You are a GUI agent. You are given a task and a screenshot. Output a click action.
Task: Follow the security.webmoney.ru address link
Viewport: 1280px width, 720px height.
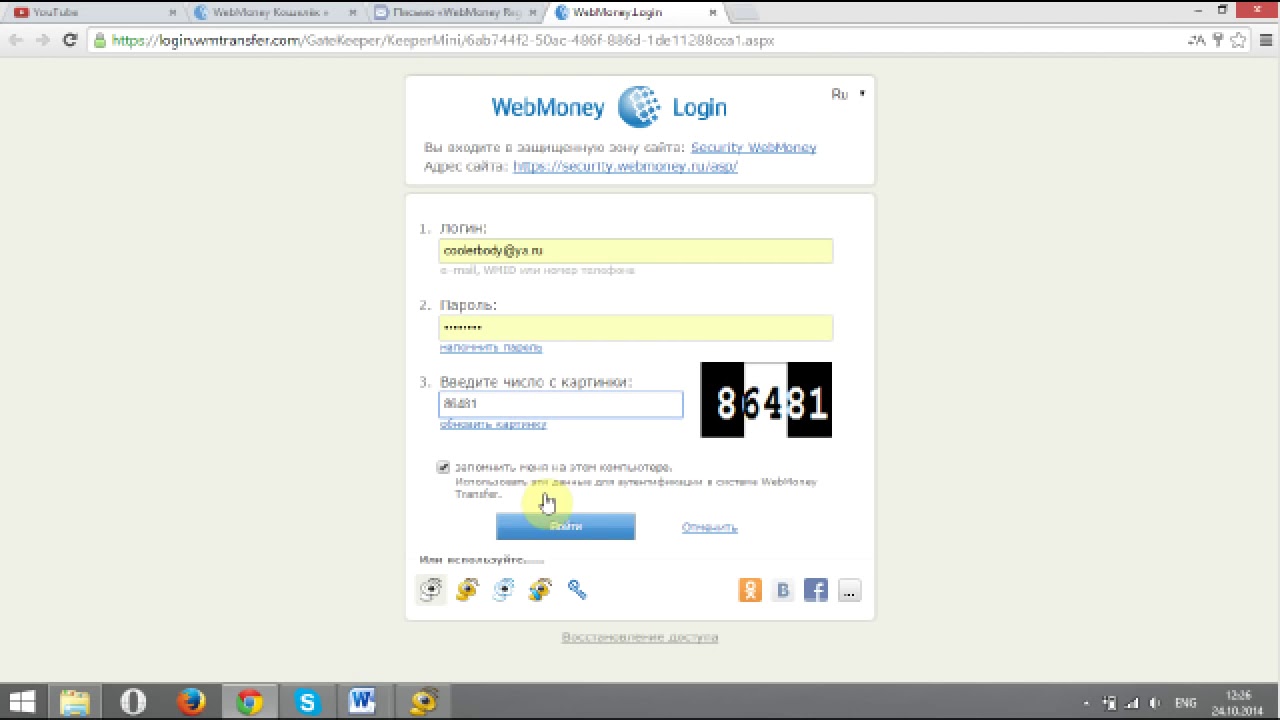point(625,166)
